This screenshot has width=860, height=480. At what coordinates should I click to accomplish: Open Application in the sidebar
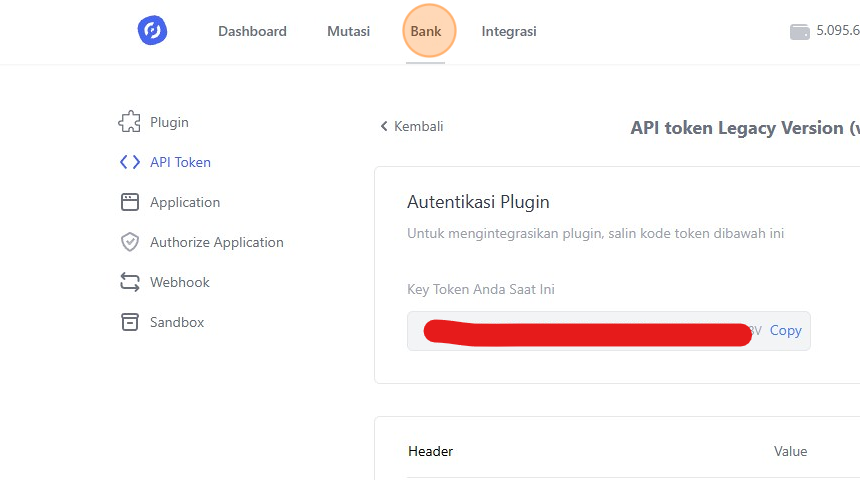pyautogui.click(x=185, y=202)
